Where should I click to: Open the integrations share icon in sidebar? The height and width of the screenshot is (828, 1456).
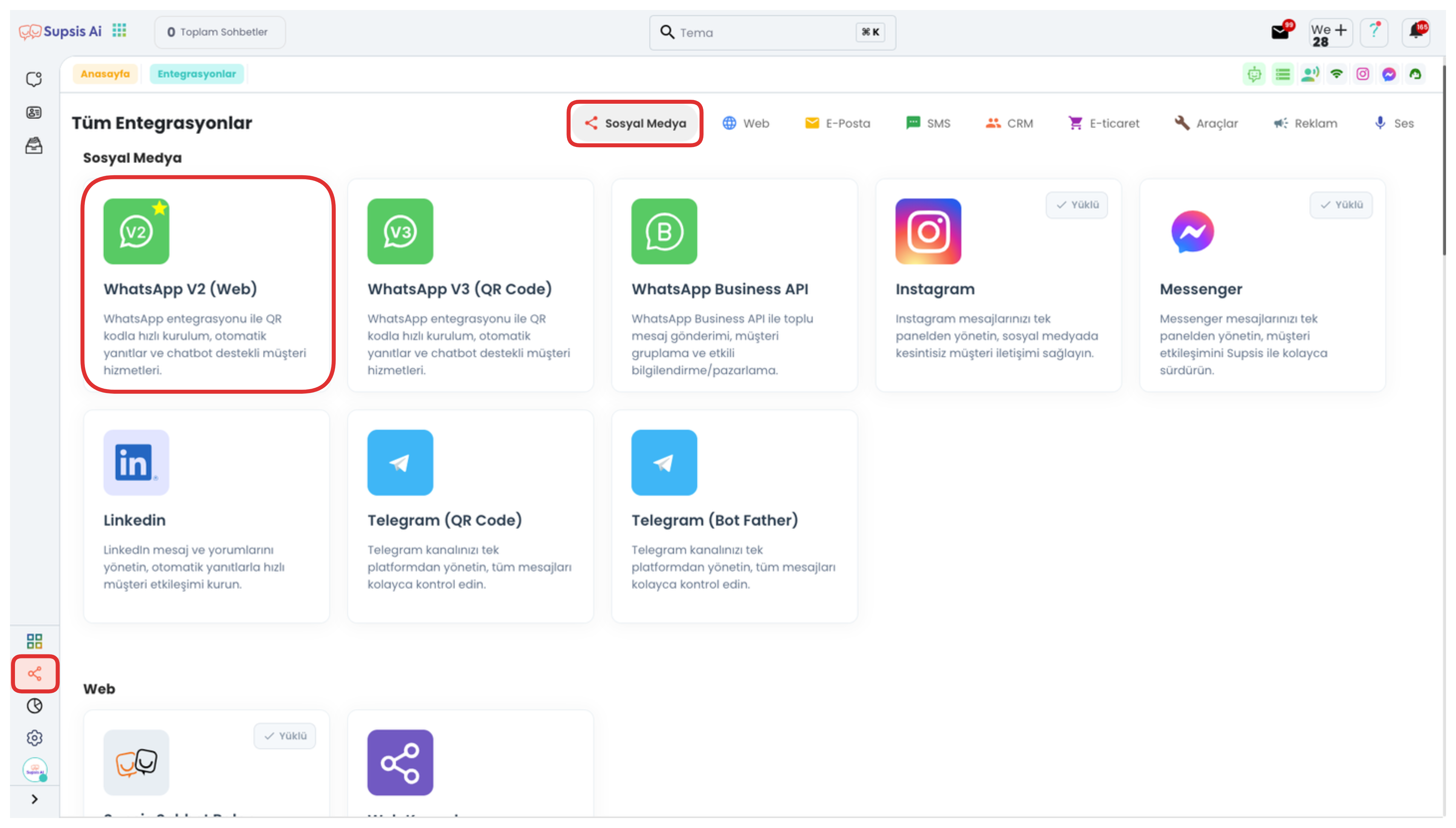pos(35,674)
